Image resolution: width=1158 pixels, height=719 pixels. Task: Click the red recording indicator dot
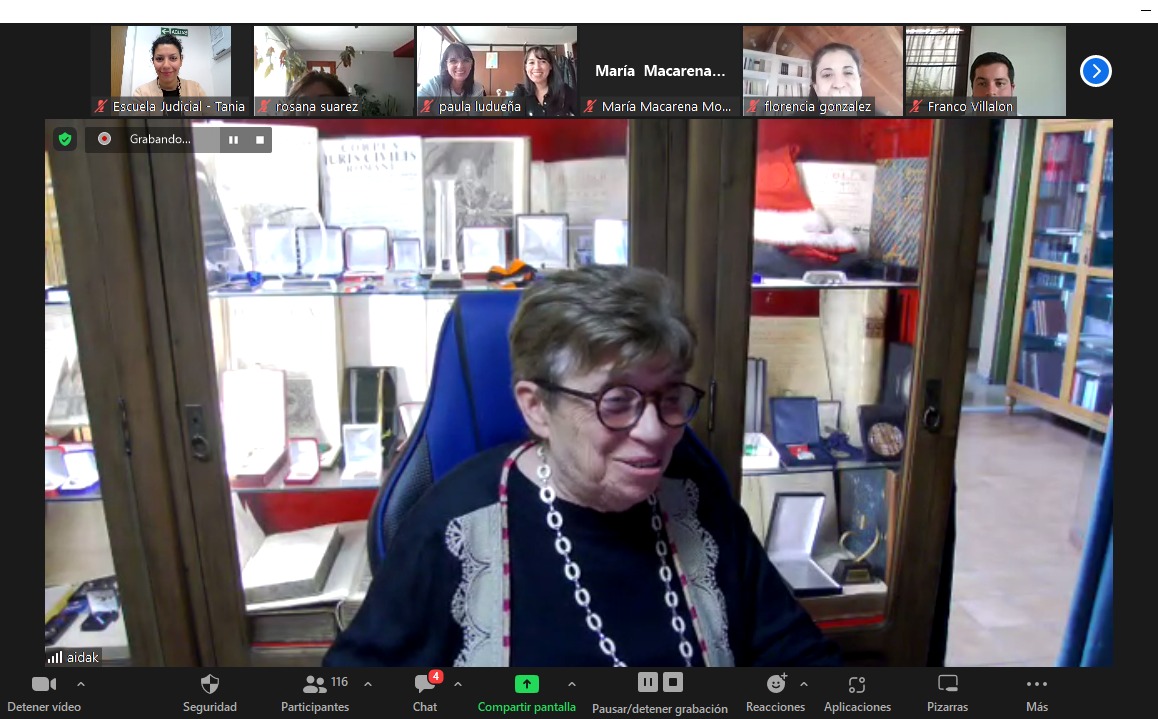pyautogui.click(x=105, y=139)
